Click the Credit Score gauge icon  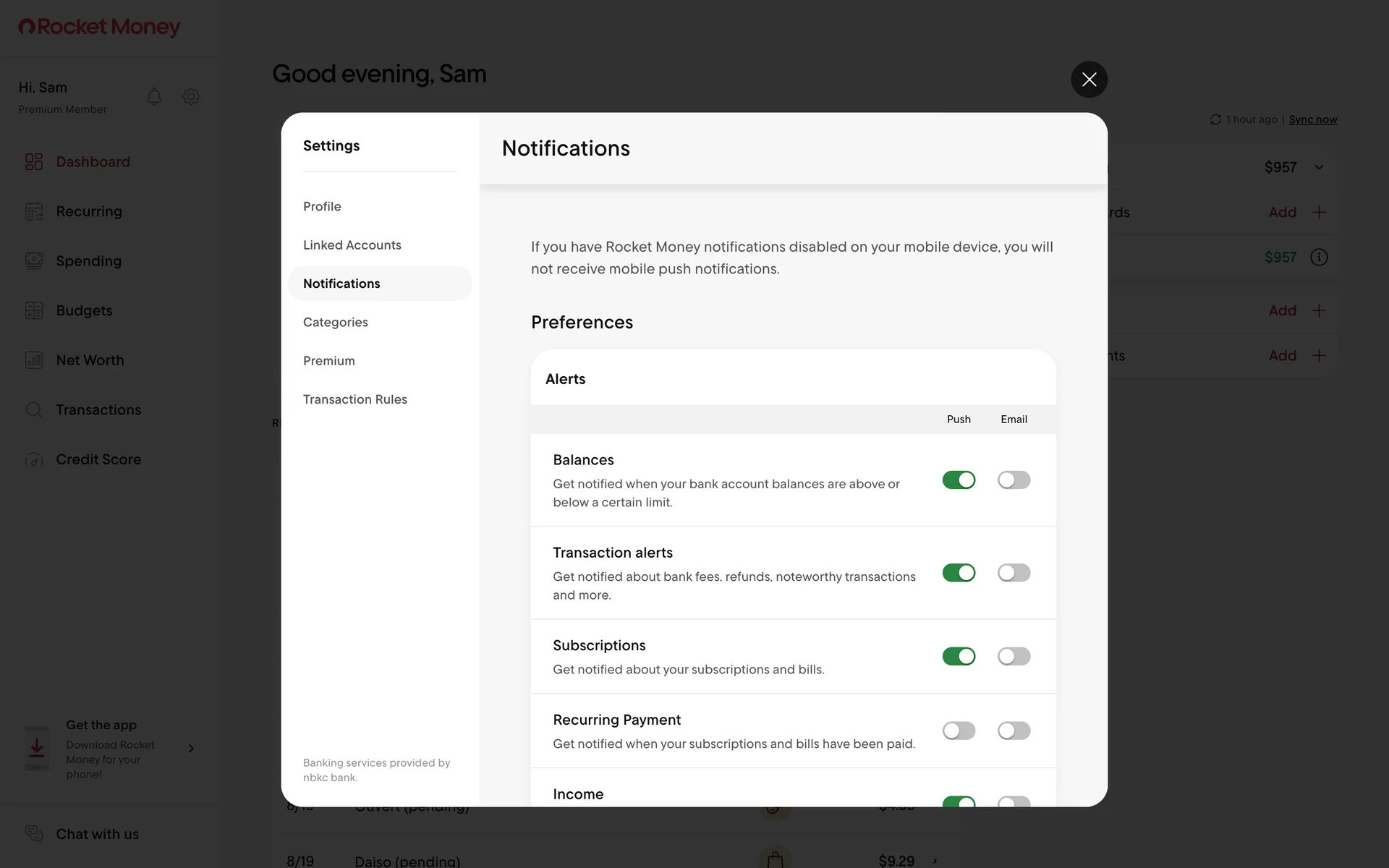click(x=34, y=459)
